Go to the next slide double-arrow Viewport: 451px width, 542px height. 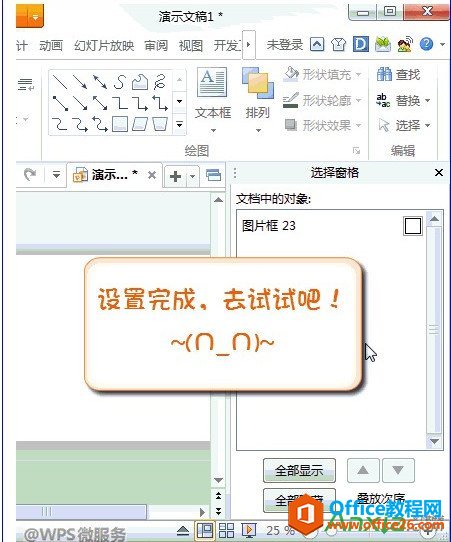218,511
